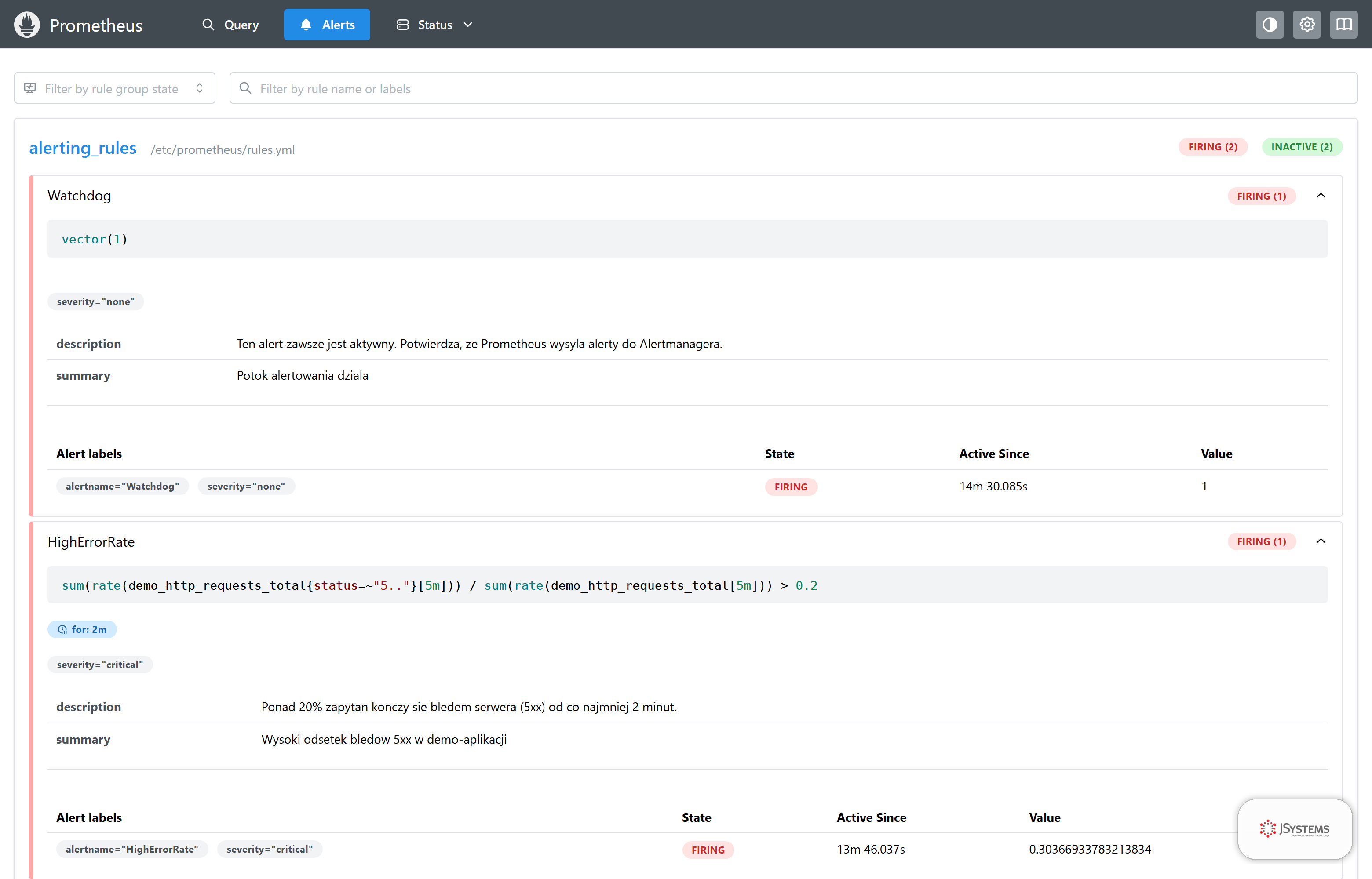Click the HighErrorRate PromQL expression
This screenshot has width=1372, height=879.
(440, 585)
